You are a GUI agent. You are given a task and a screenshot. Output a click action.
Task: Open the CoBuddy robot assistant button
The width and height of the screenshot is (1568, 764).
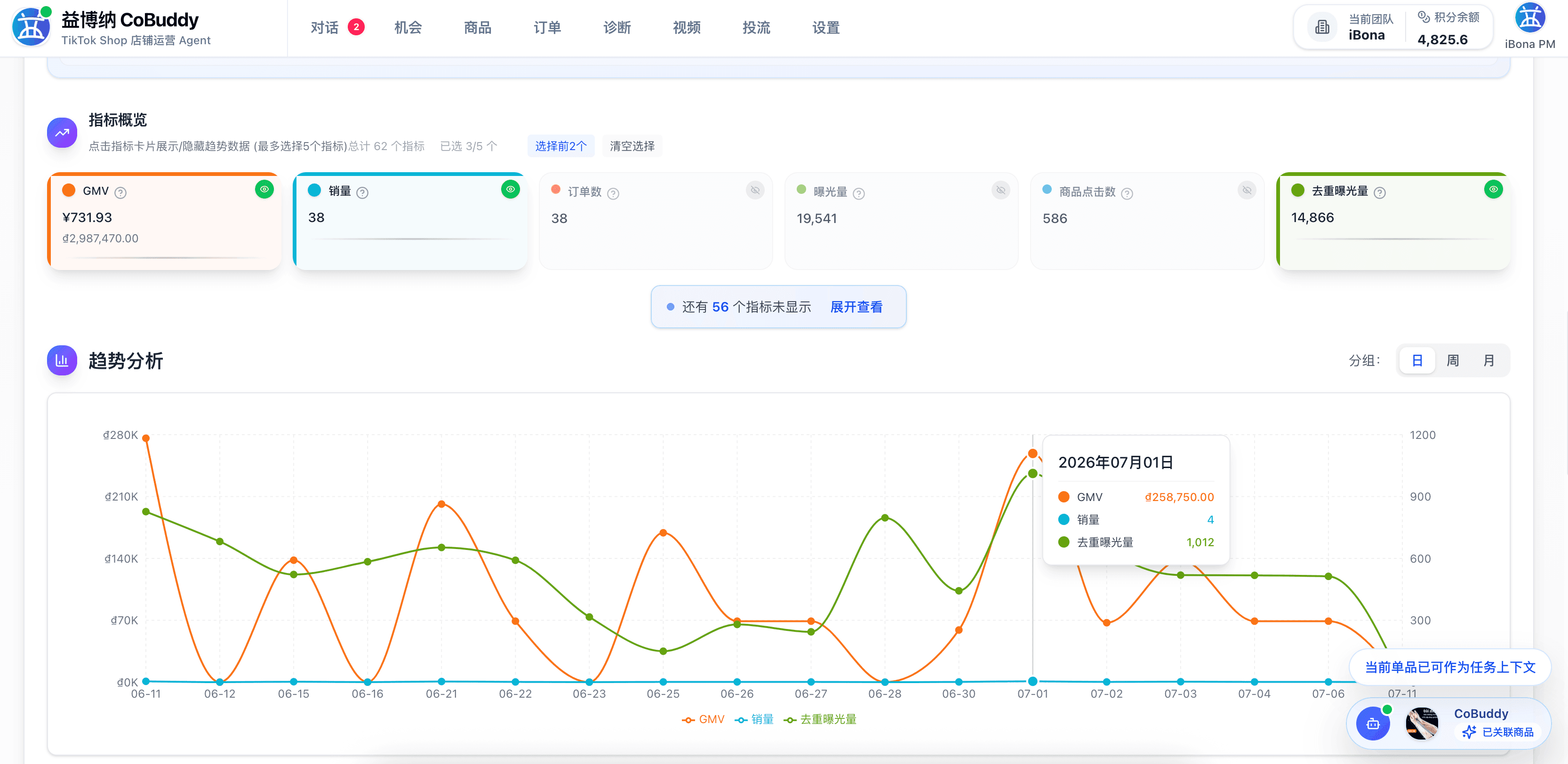point(1373,723)
